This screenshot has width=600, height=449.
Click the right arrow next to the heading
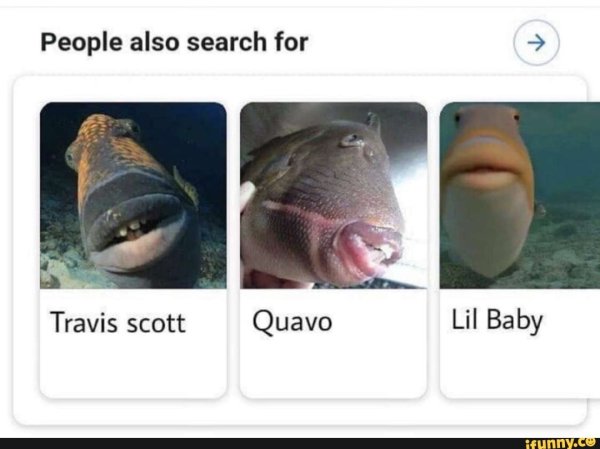click(x=536, y=42)
